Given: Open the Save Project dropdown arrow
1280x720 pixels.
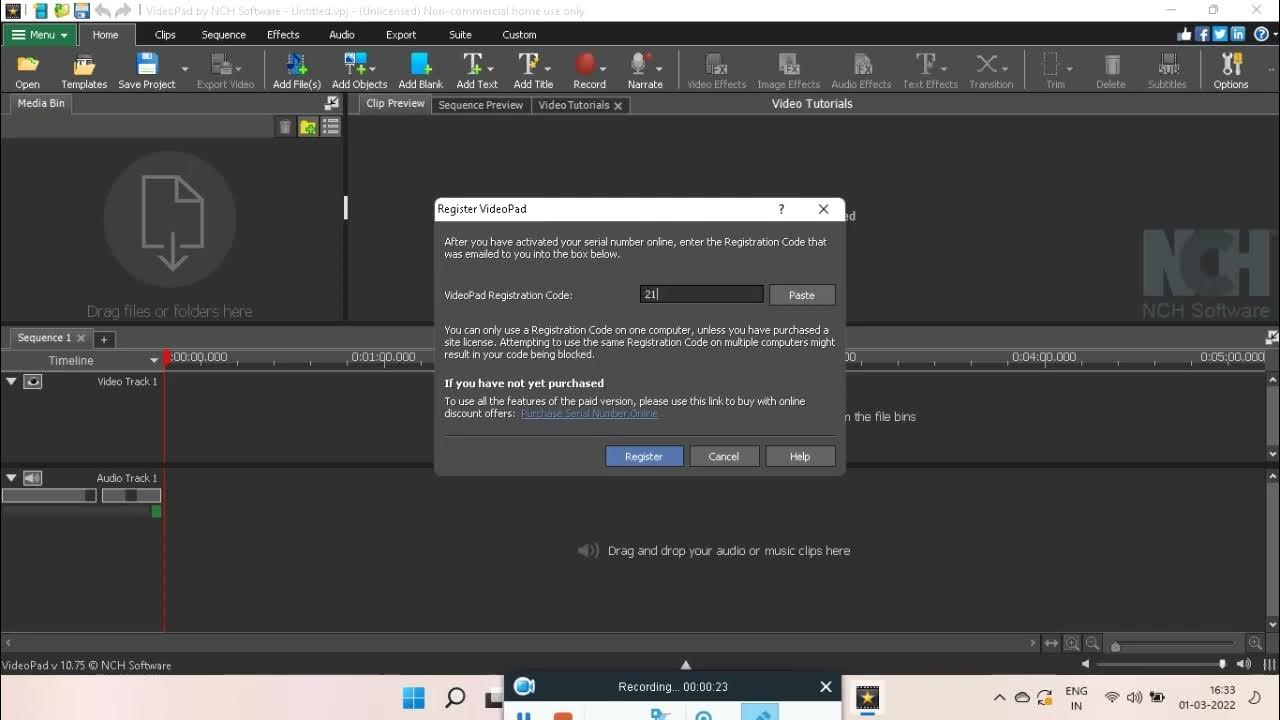Looking at the screenshot, I should click(185, 69).
